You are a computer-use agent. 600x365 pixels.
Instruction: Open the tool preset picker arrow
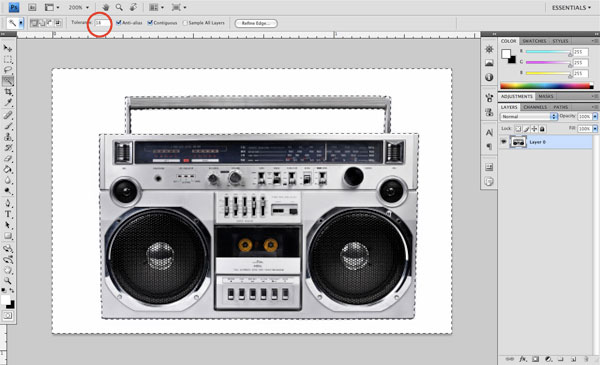click(21, 23)
